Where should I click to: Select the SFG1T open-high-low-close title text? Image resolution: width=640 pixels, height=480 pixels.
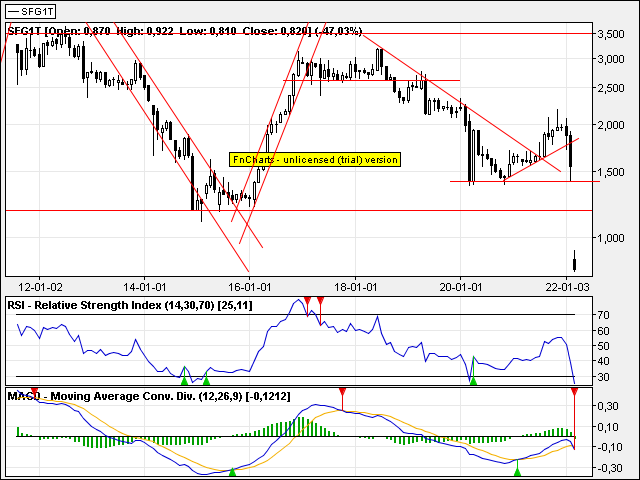coord(185,31)
